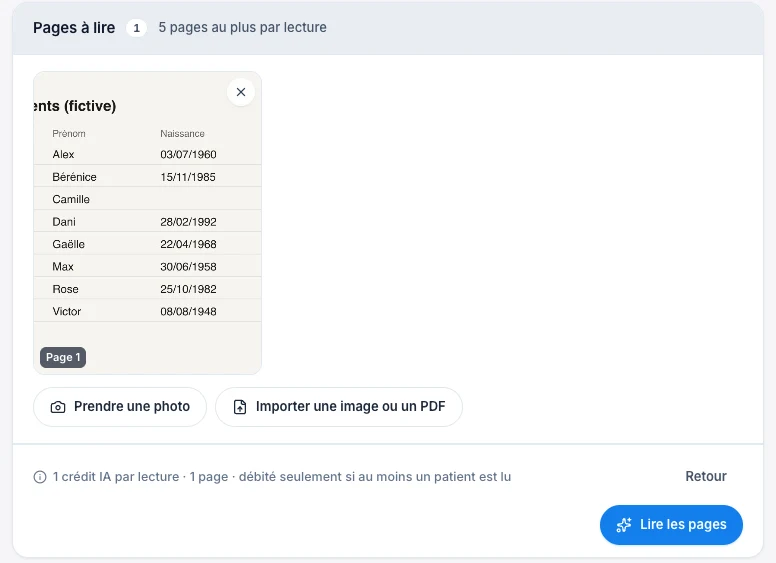Image resolution: width=776 pixels, height=563 pixels.
Task: Click the page count badge showing 1
Action: [137, 28]
